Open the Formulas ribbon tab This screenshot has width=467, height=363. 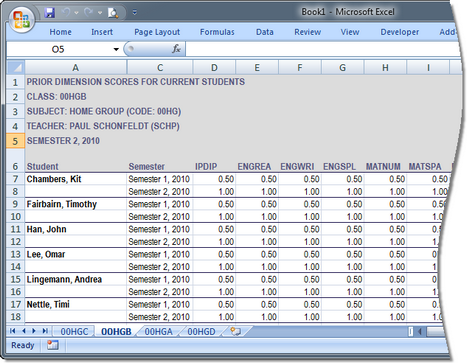217,32
